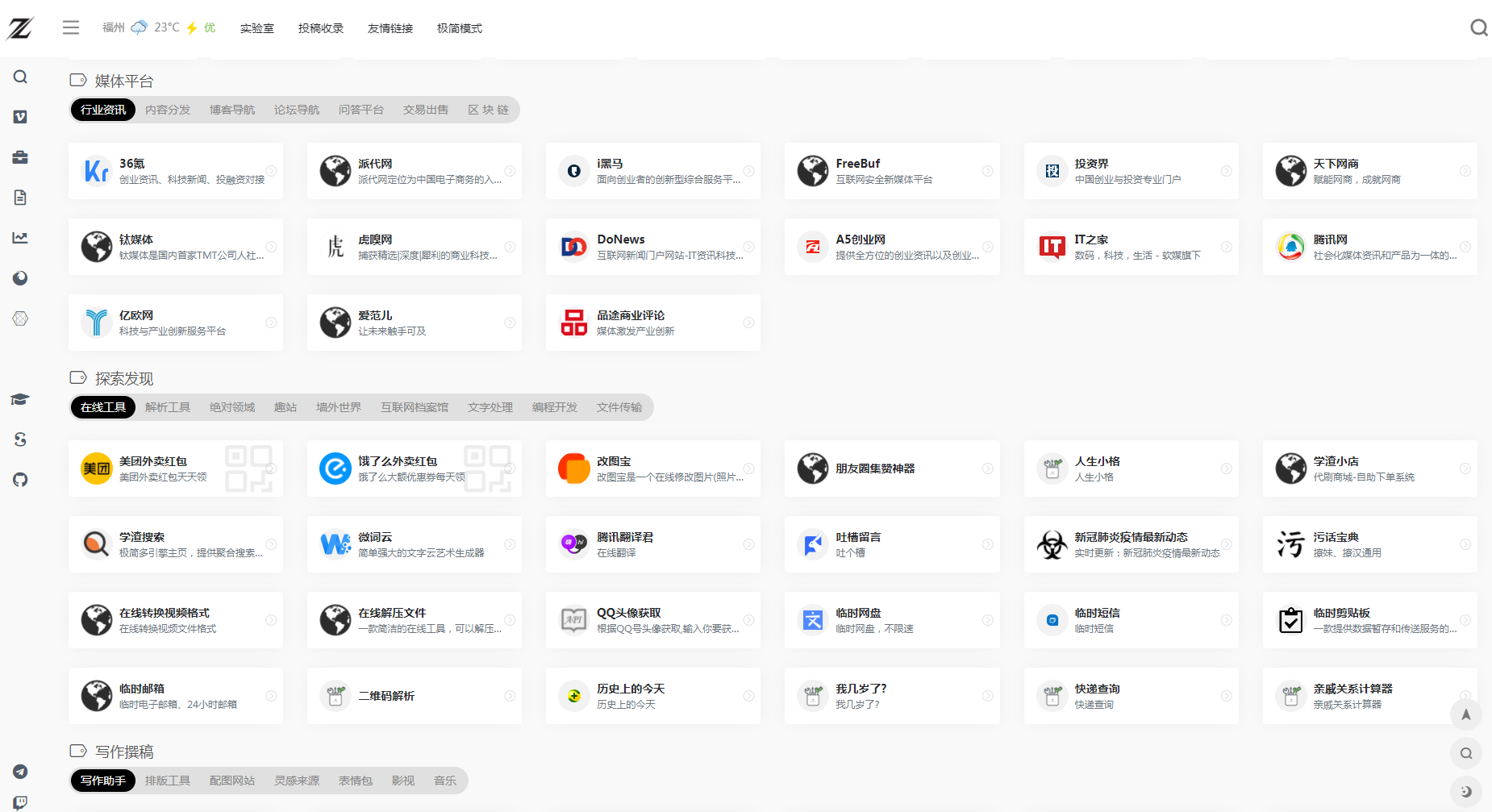This screenshot has height=812, width=1492.
Task: Select the 解析工具 tab
Action: click(168, 407)
